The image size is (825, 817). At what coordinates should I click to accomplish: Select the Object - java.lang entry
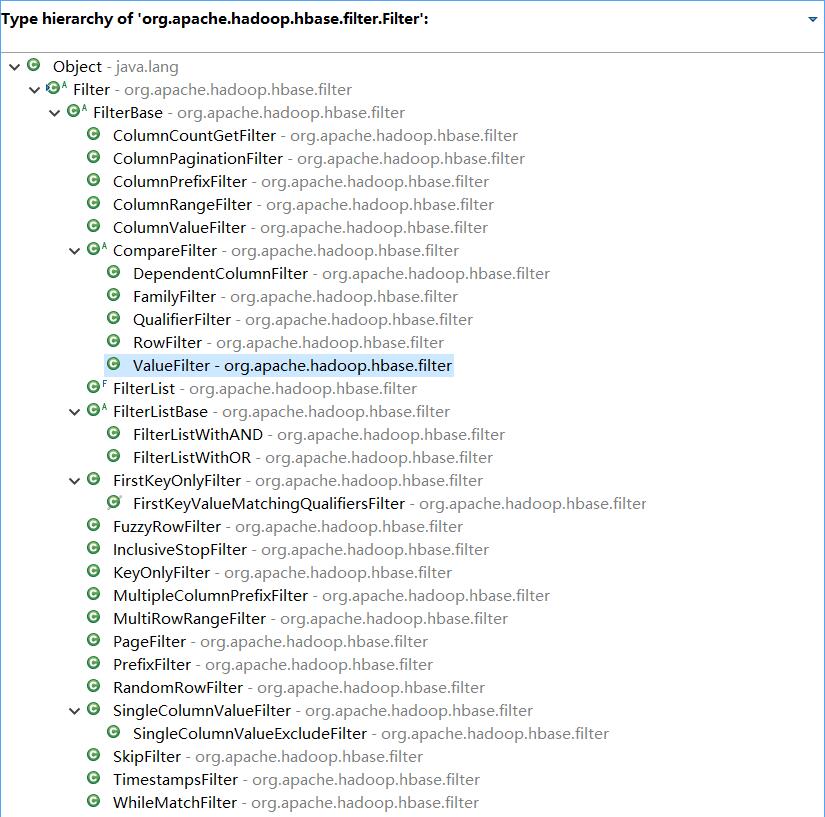[x=116, y=67]
